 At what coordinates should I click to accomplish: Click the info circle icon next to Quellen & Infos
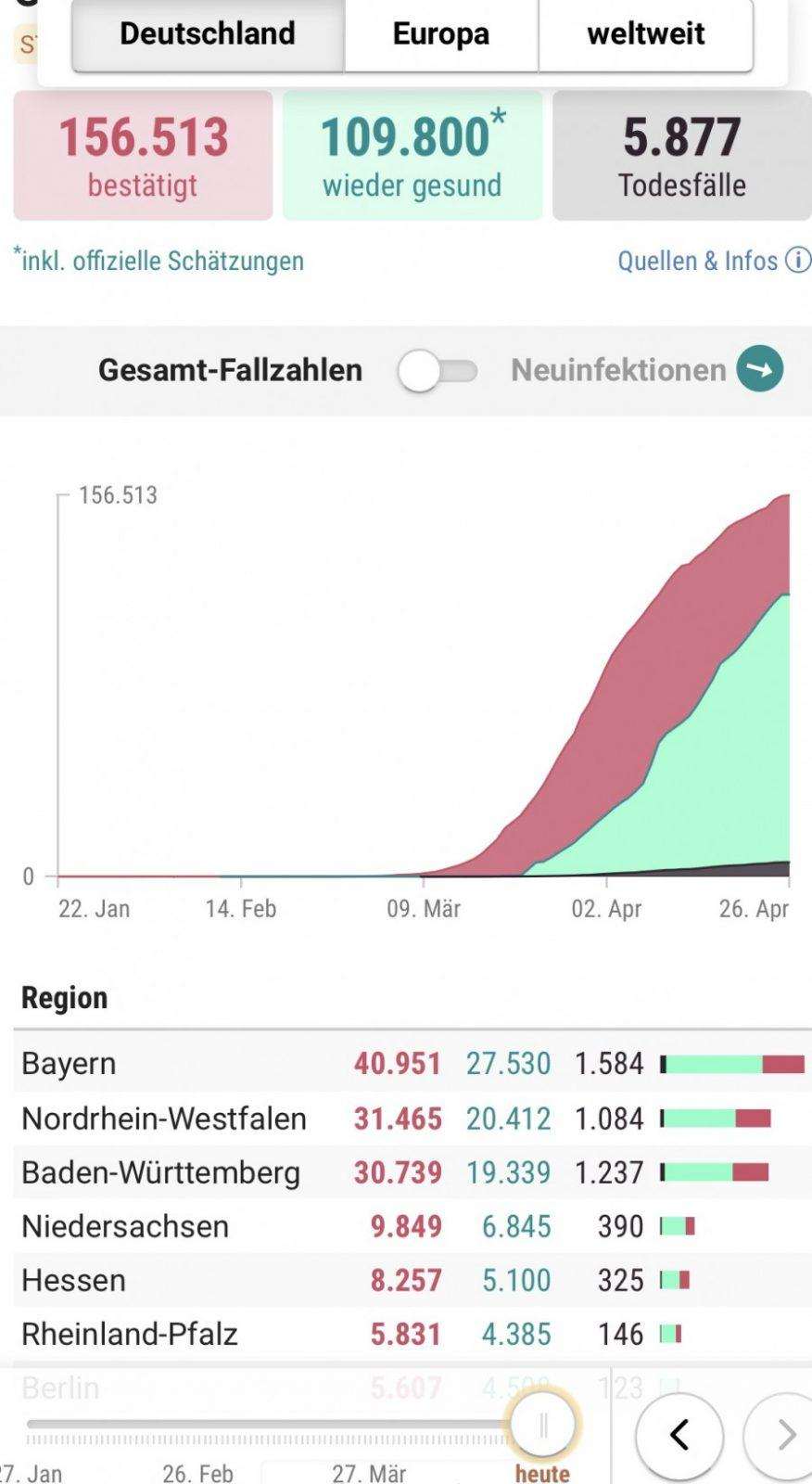coord(798,260)
